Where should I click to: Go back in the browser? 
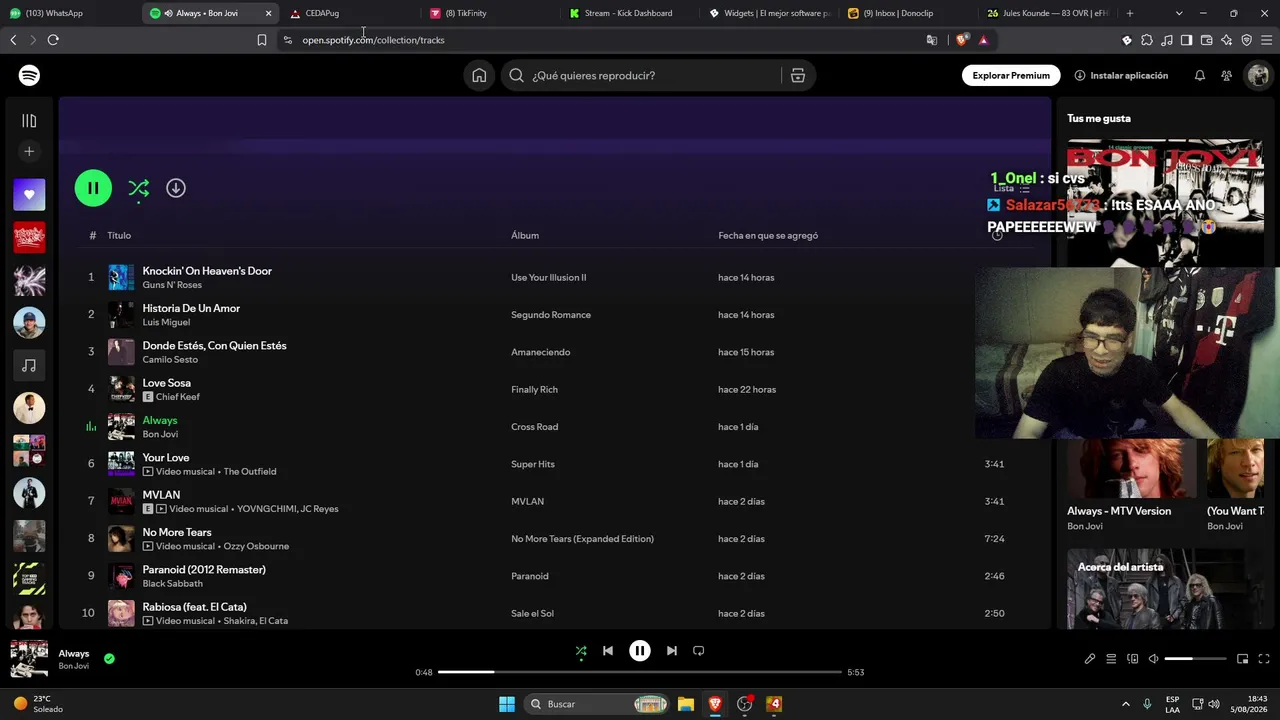pos(13,40)
